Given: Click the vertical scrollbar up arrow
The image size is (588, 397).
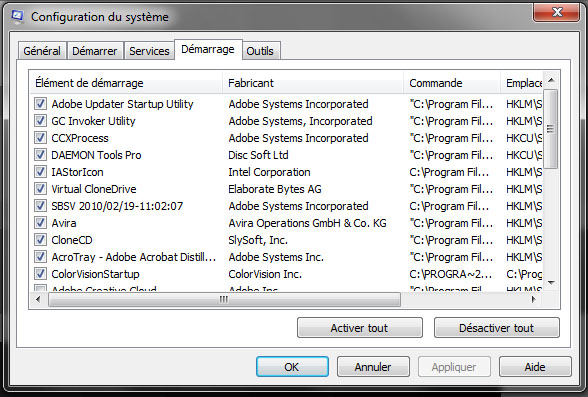Looking at the screenshot, I should click(551, 79).
